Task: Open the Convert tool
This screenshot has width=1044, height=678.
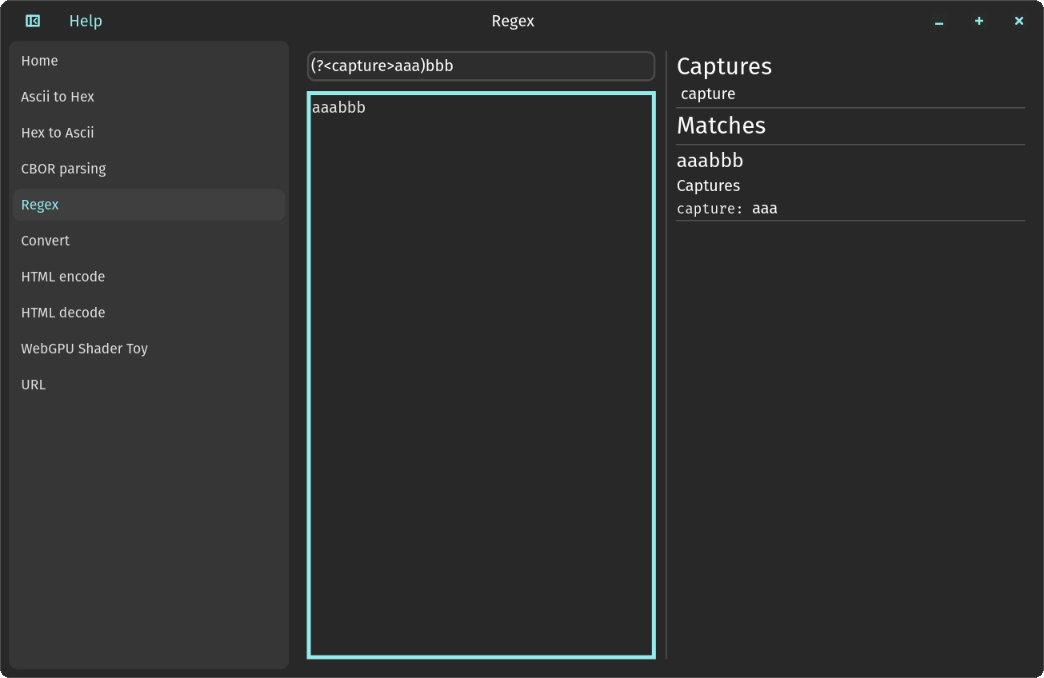Action: click(149, 240)
